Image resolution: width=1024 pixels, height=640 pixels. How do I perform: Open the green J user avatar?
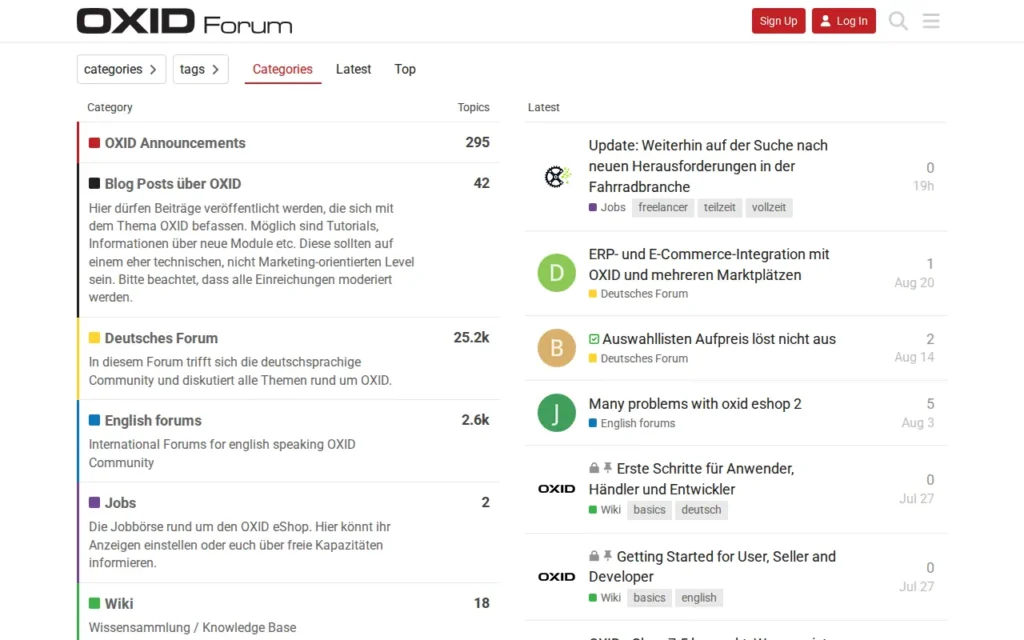click(556, 413)
